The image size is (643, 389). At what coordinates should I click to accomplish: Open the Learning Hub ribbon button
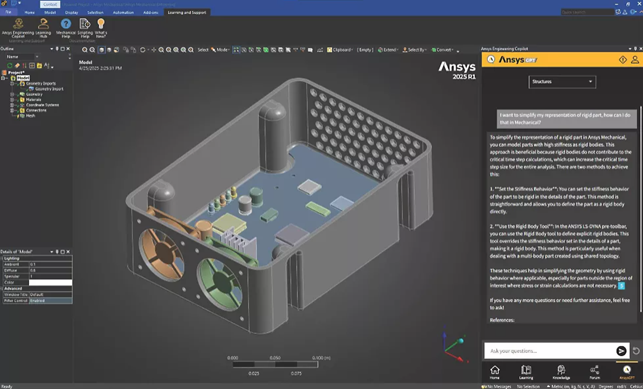pyautogui.click(x=43, y=28)
